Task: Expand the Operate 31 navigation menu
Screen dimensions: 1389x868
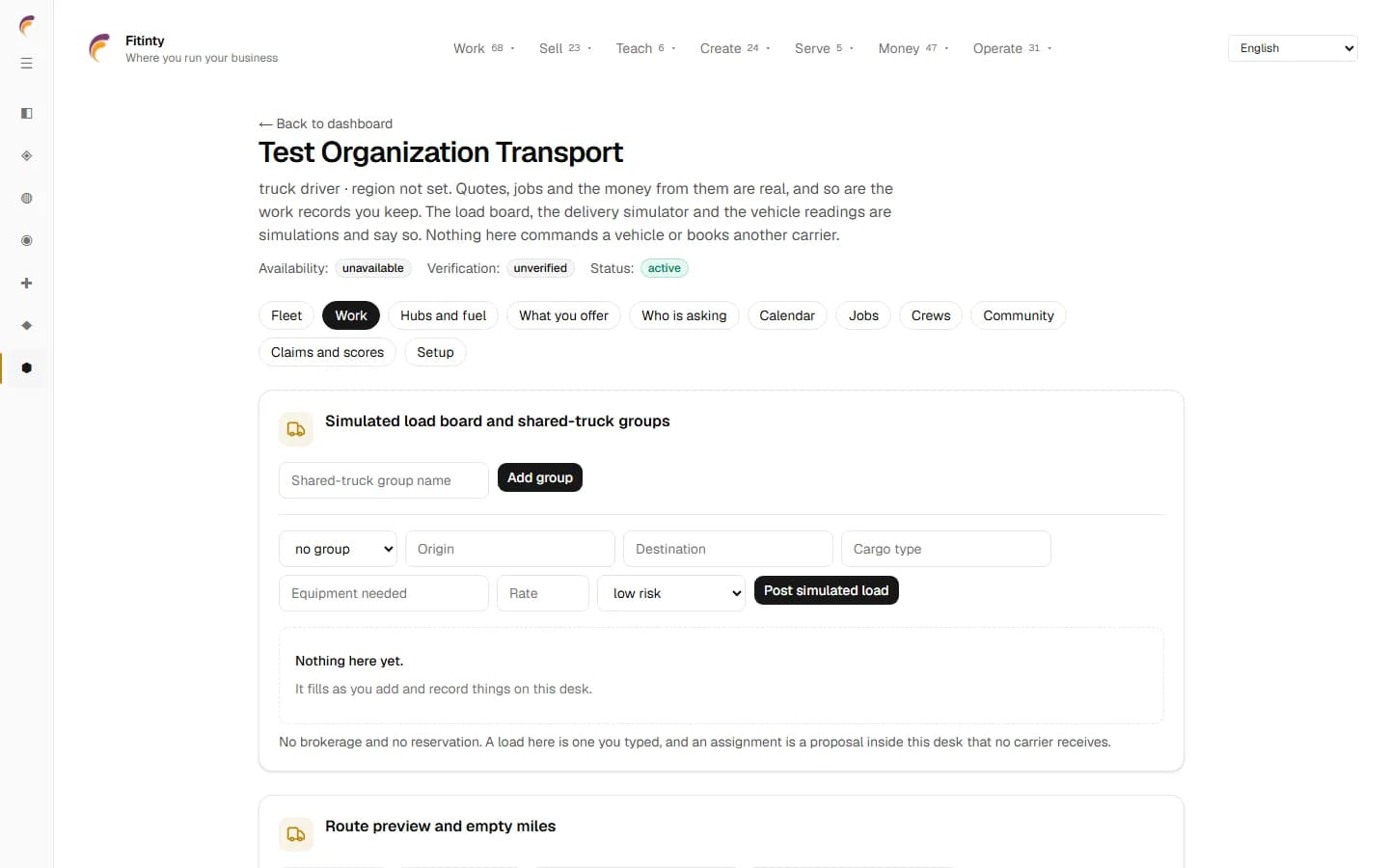Action: [x=1012, y=48]
